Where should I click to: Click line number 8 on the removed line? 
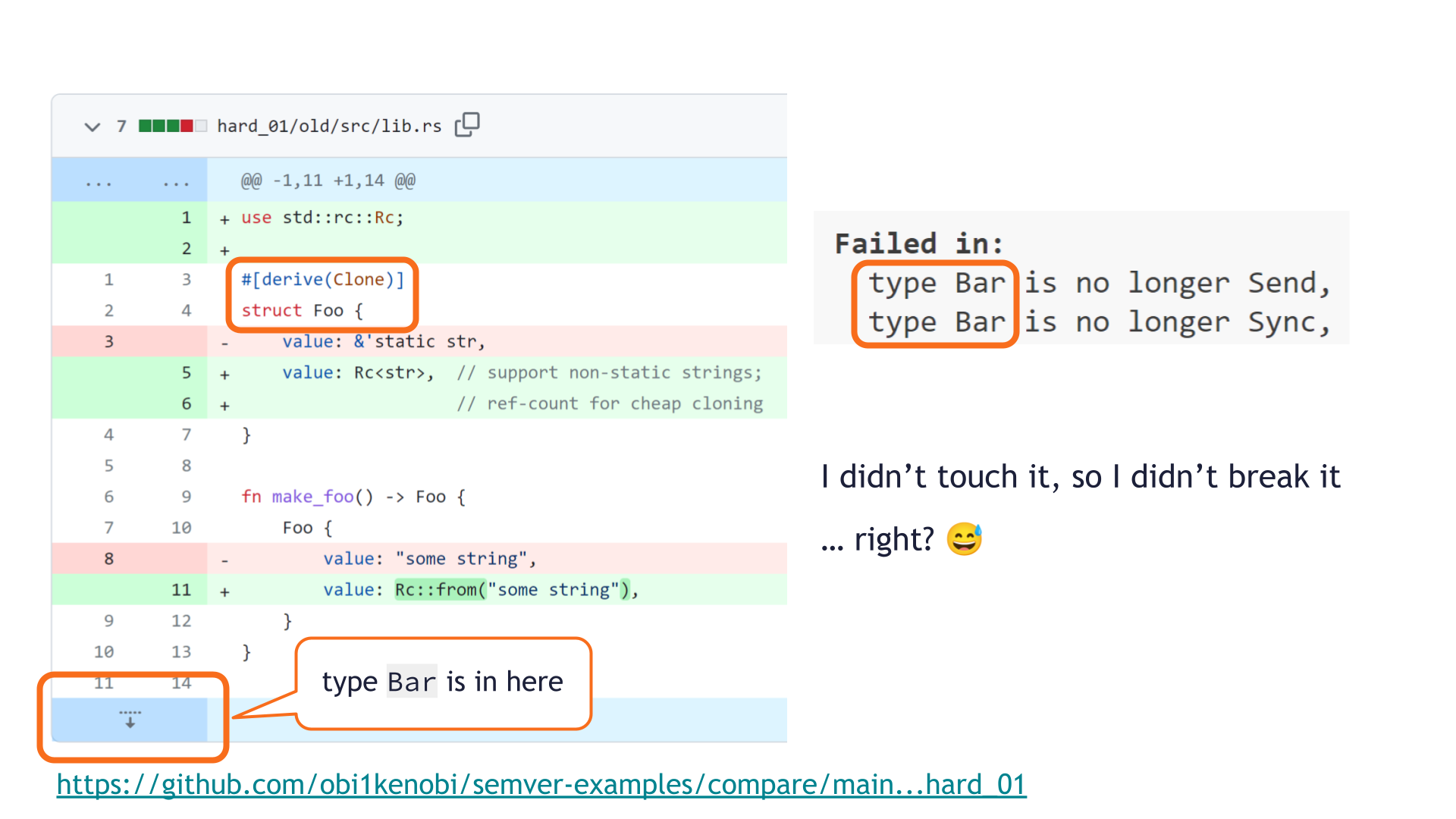click(x=108, y=559)
